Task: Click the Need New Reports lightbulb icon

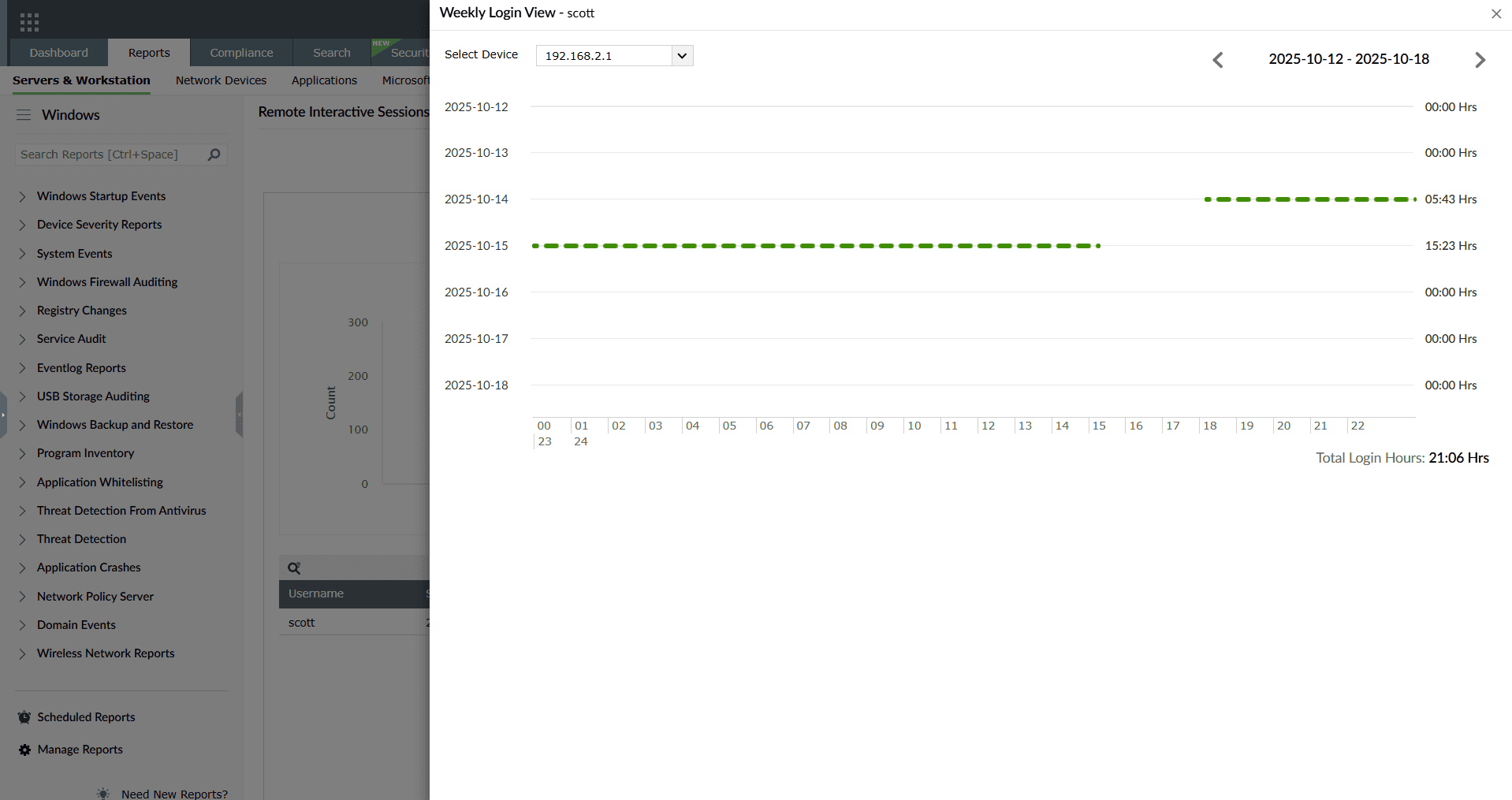Action: pyautogui.click(x=103, y=794)
